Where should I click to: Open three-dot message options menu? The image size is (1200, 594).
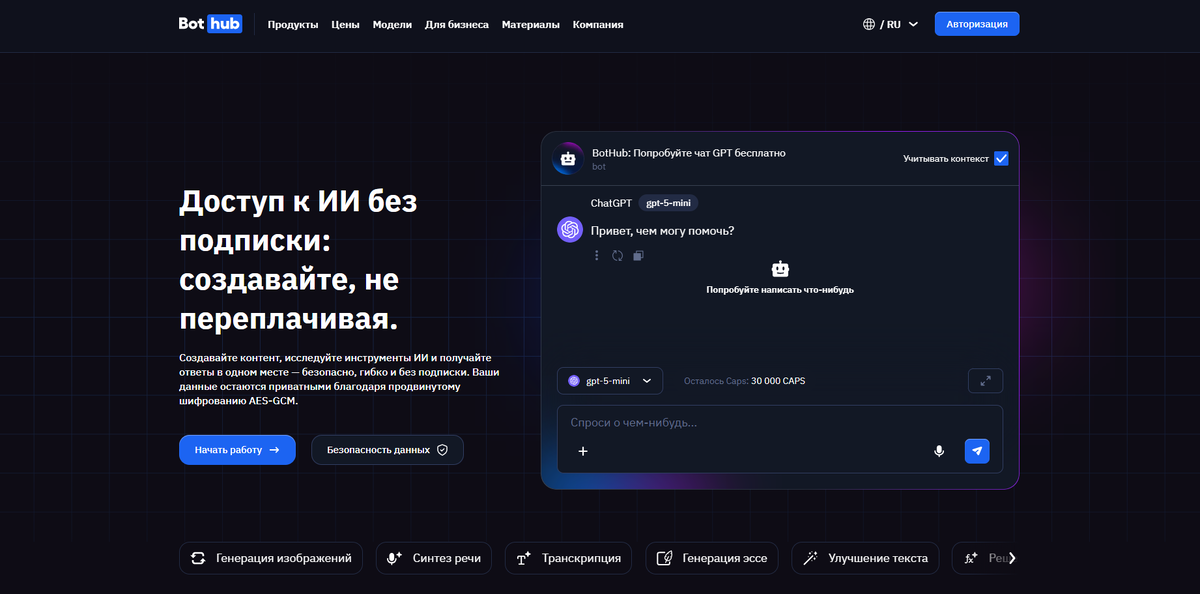point(597,256)
